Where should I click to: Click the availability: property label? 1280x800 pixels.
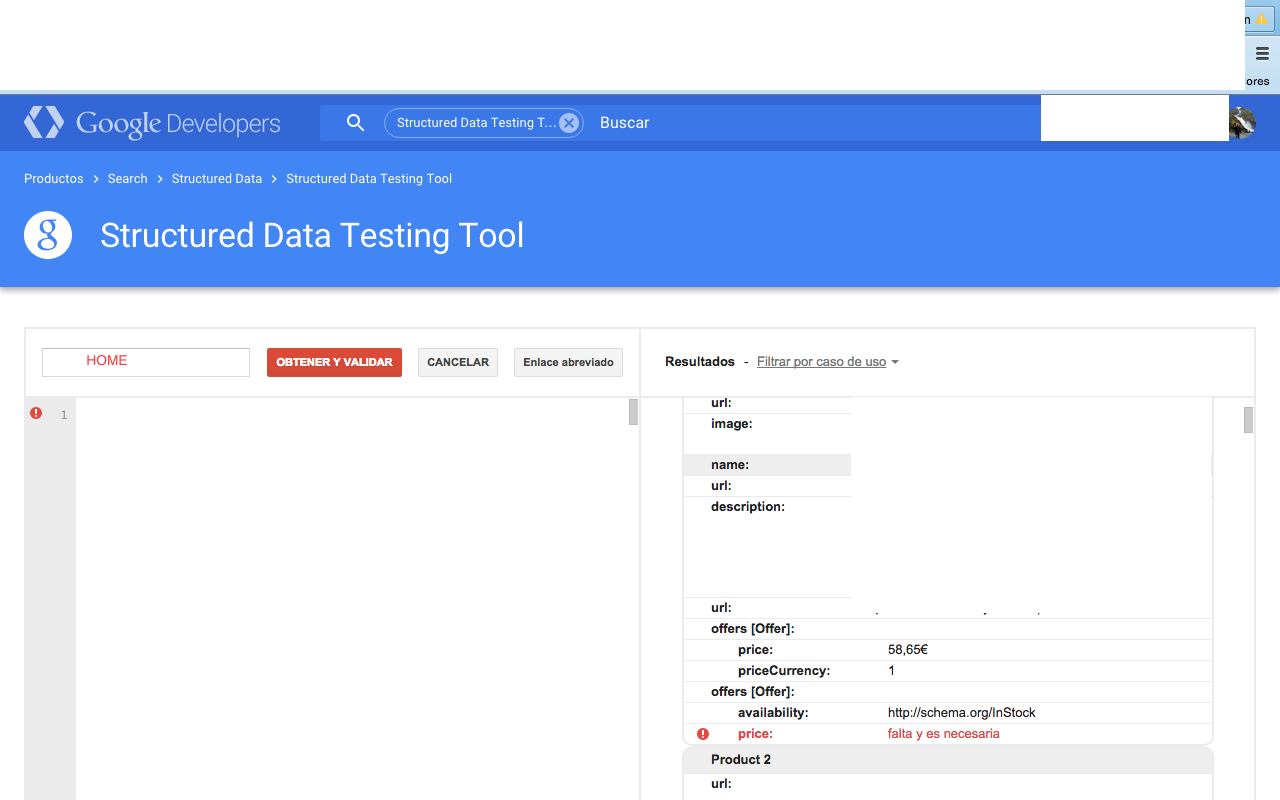coord(773,713)
